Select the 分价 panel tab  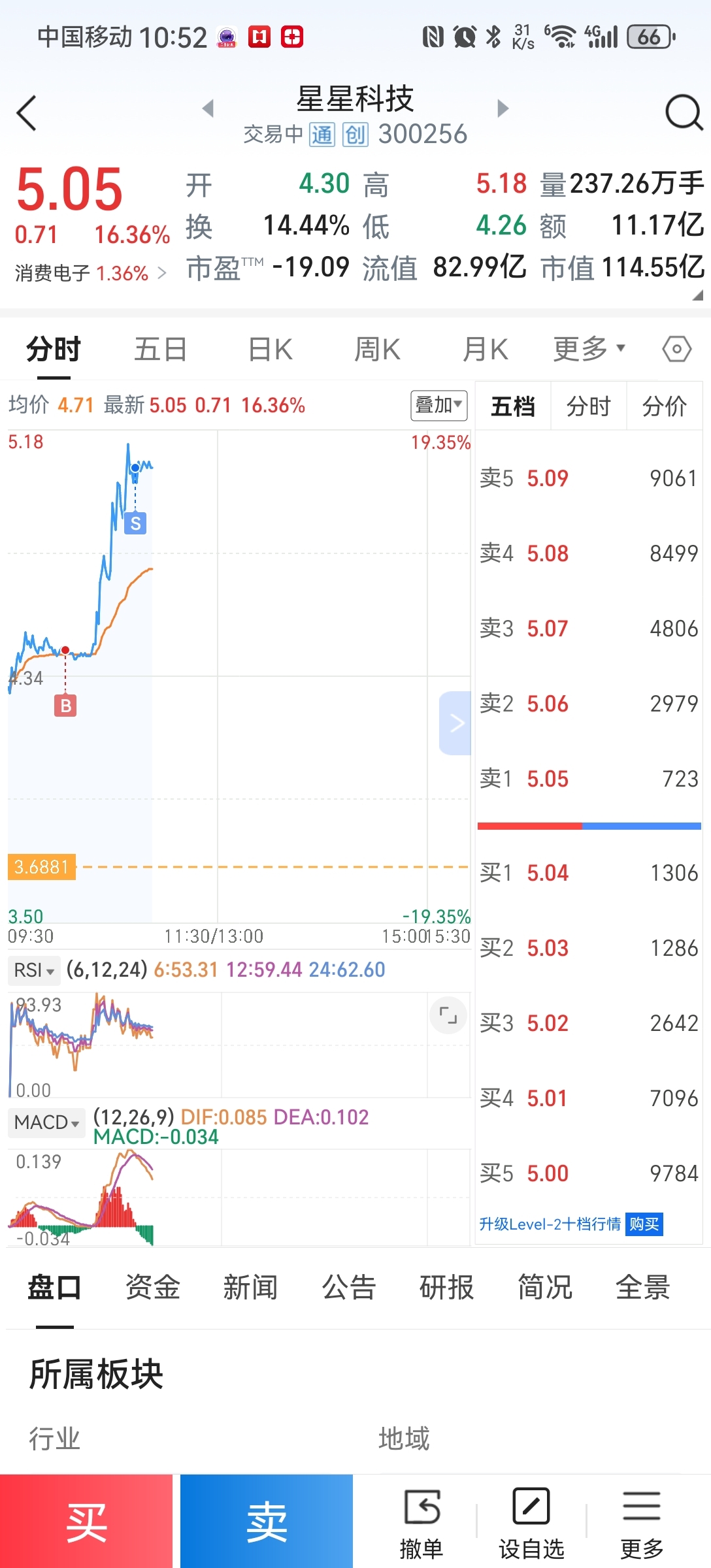(665, 406)
